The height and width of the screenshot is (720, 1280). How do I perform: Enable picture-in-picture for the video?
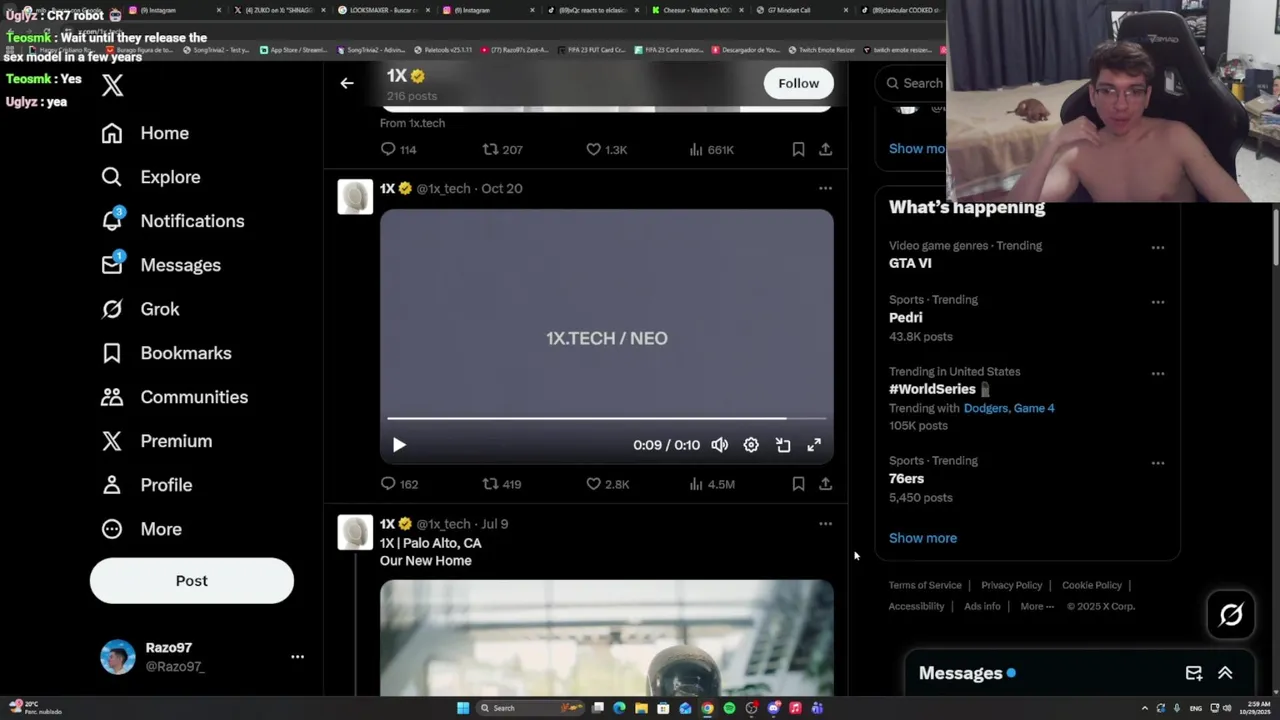783,445
